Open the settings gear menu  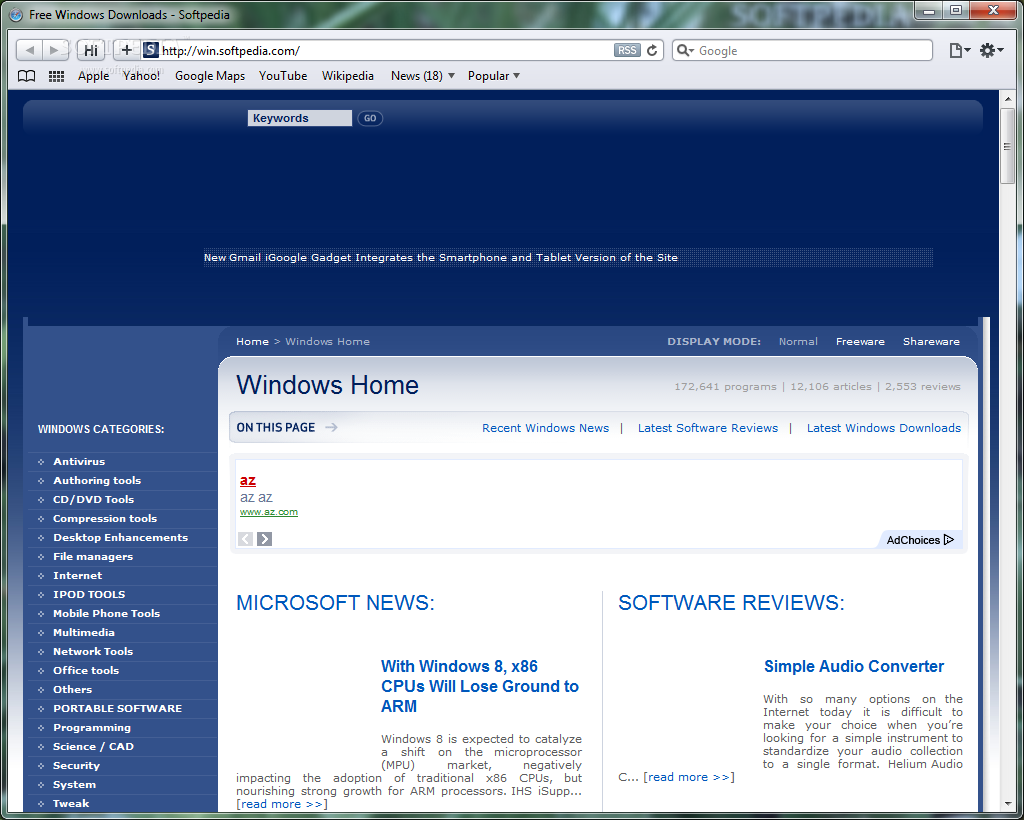(x=991, y=50)
